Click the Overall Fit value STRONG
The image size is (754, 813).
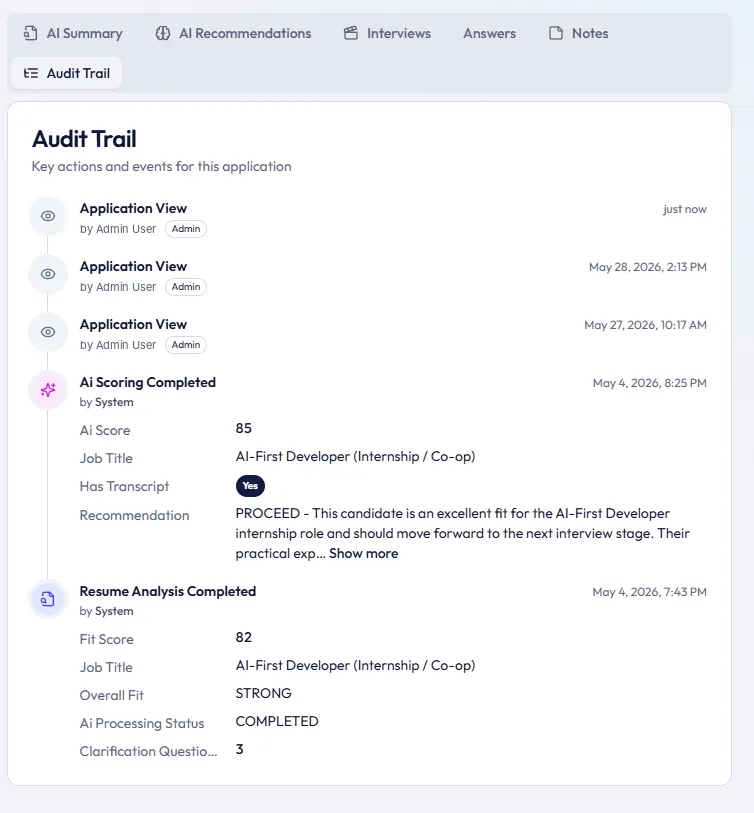click(x=263, y=693)
